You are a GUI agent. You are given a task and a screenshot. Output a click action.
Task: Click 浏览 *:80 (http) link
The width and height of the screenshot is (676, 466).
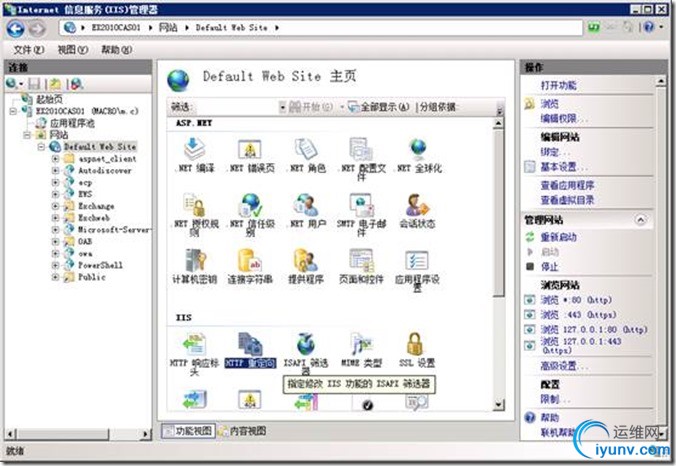[576, 300]
